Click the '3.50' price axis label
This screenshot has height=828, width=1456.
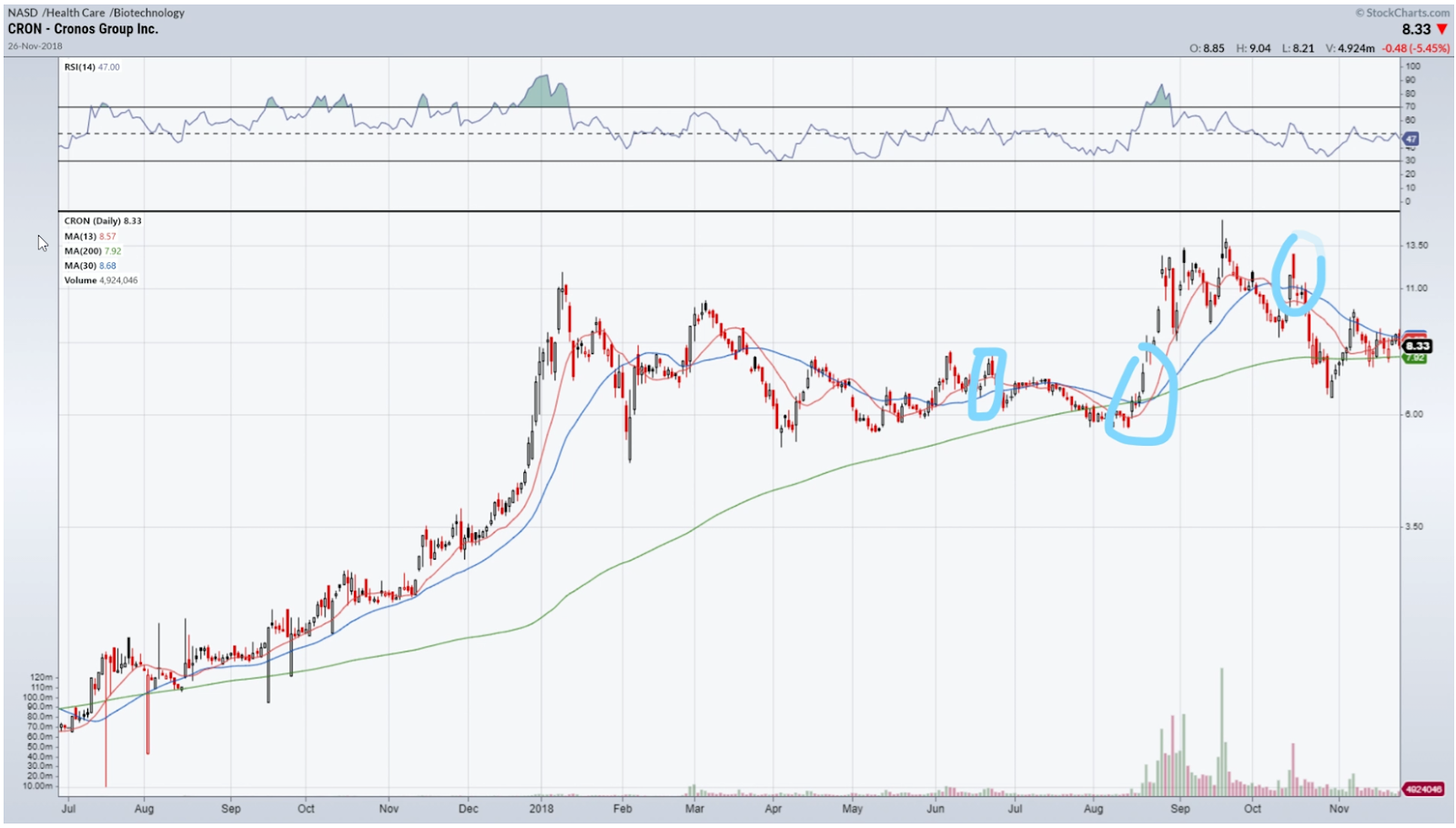pyautogui.click(x=1413, y=527)
